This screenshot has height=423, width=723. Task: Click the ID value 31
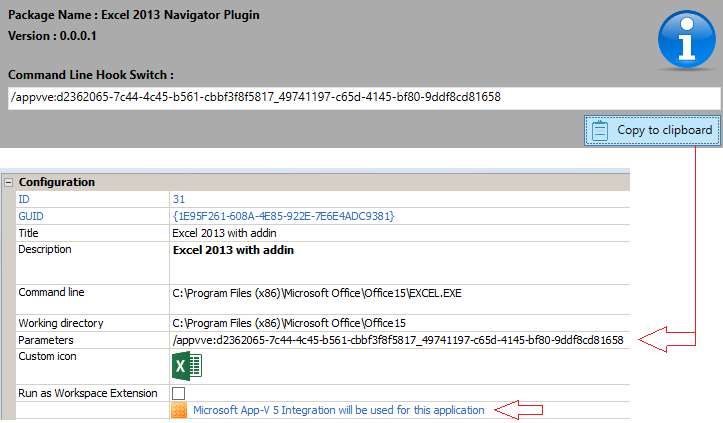(x=179, y=200)
